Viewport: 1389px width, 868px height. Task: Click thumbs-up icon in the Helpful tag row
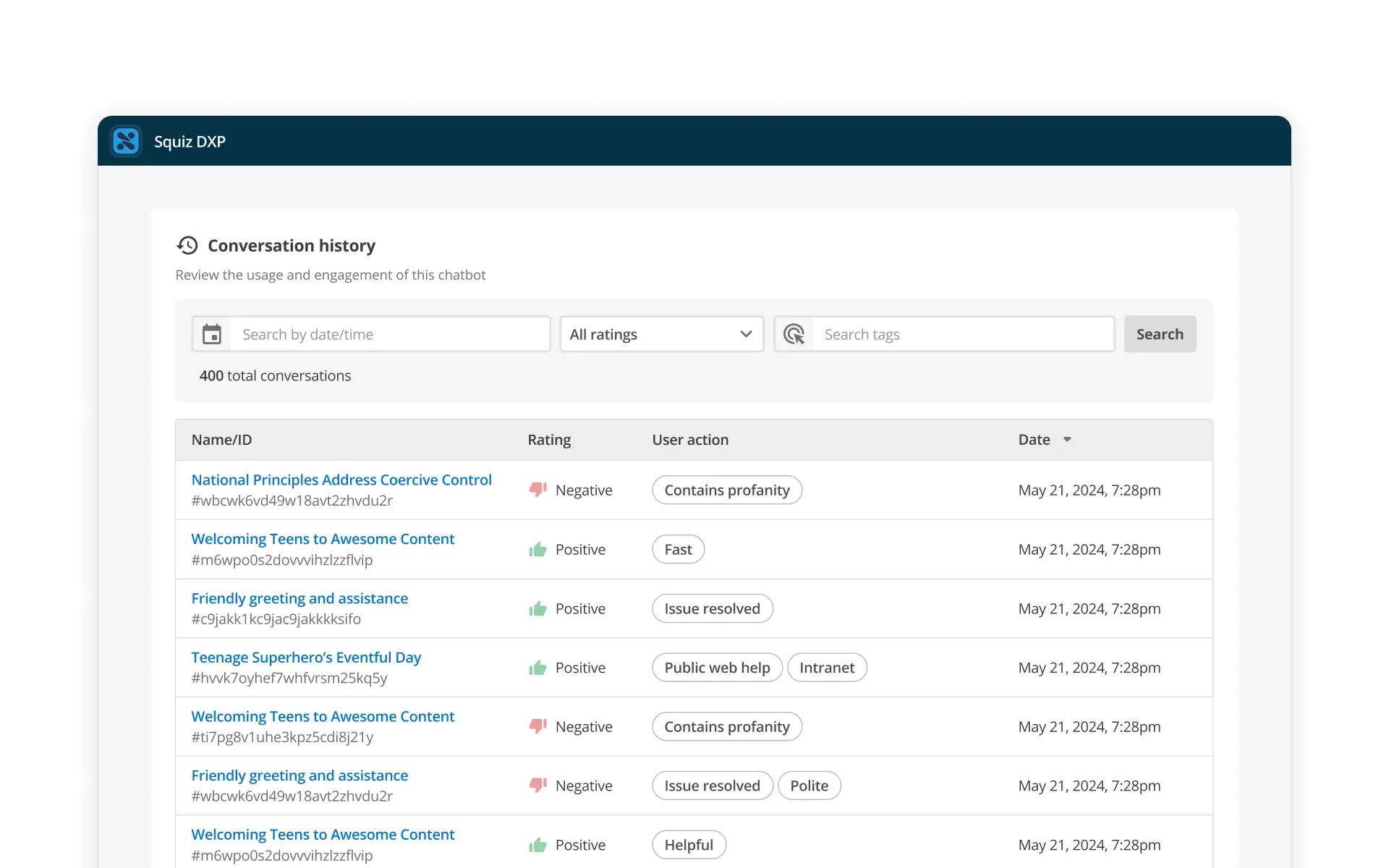point(538,845)
